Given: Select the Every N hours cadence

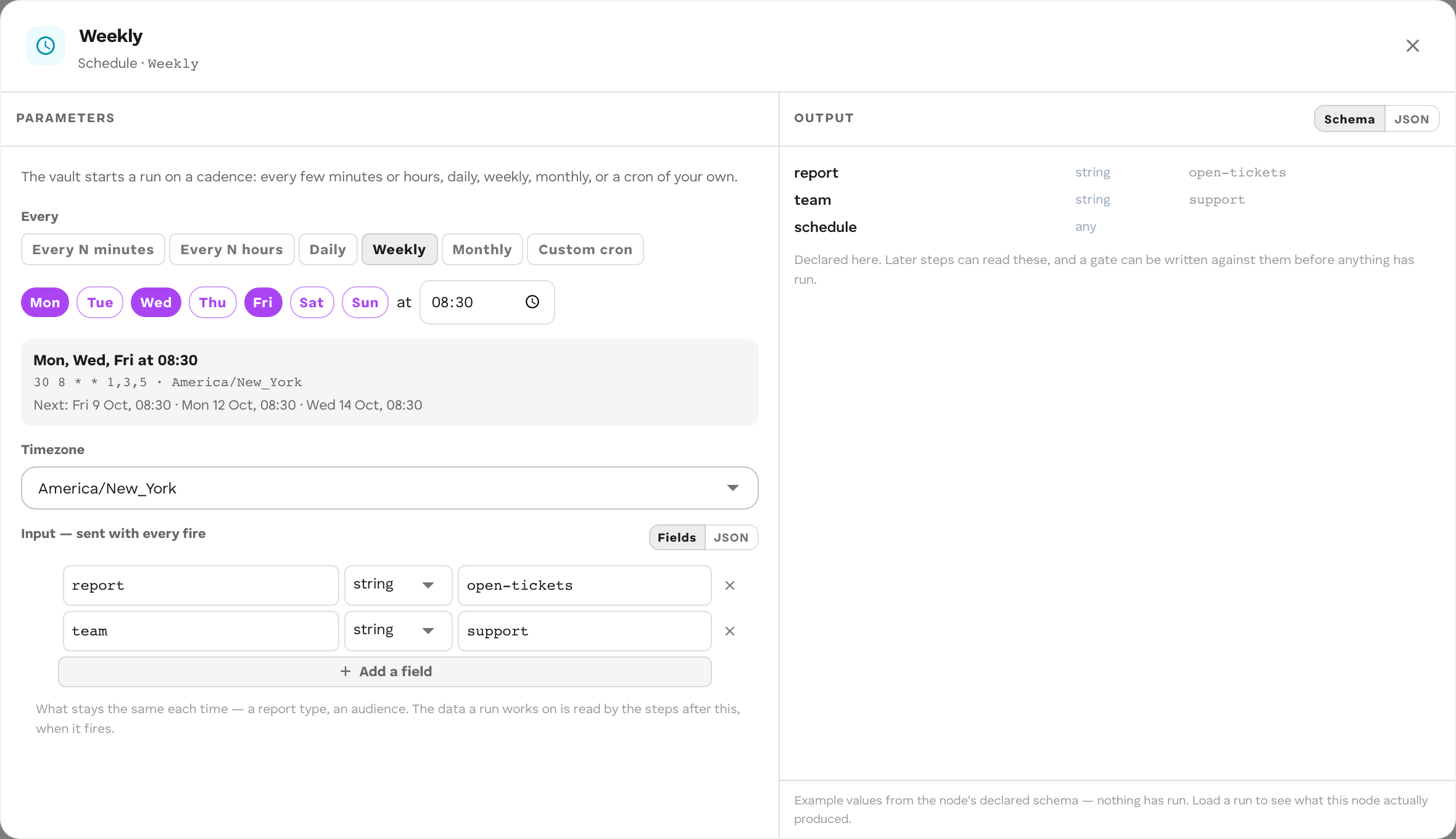Looking at the screenshot, I should pos(232,249).
